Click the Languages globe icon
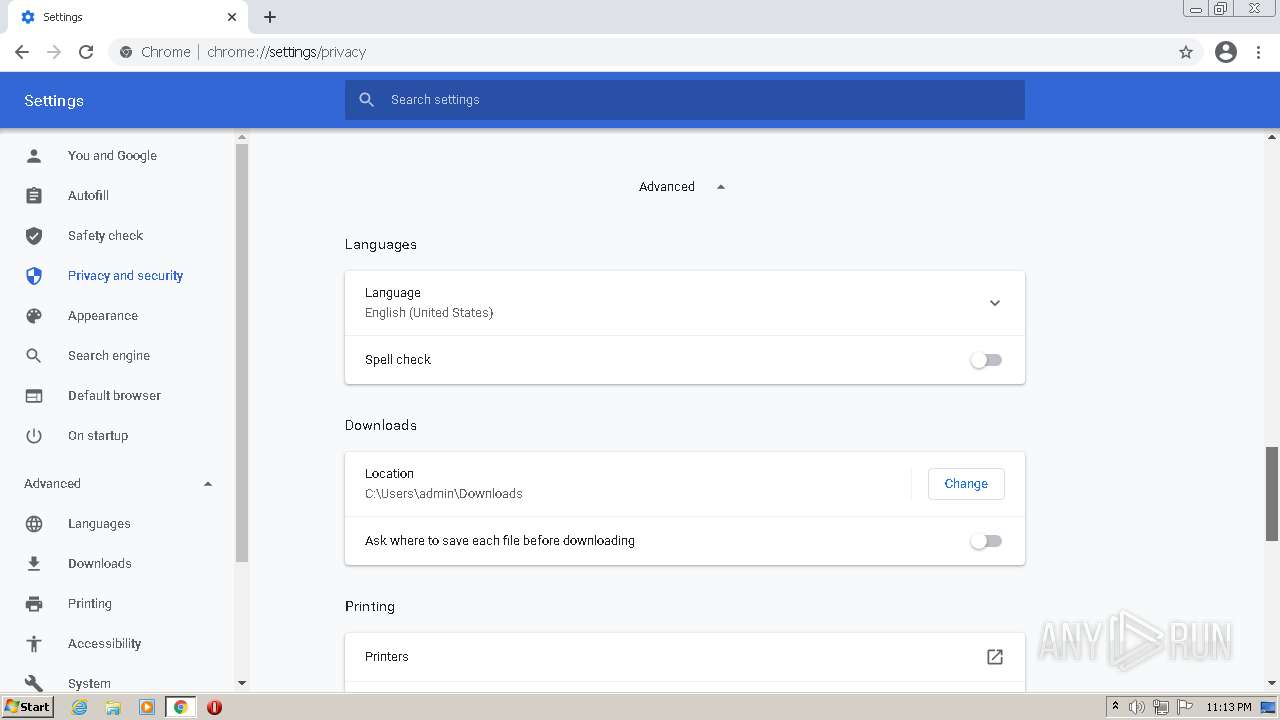1280x720 pixels. (x=34, y=523)
